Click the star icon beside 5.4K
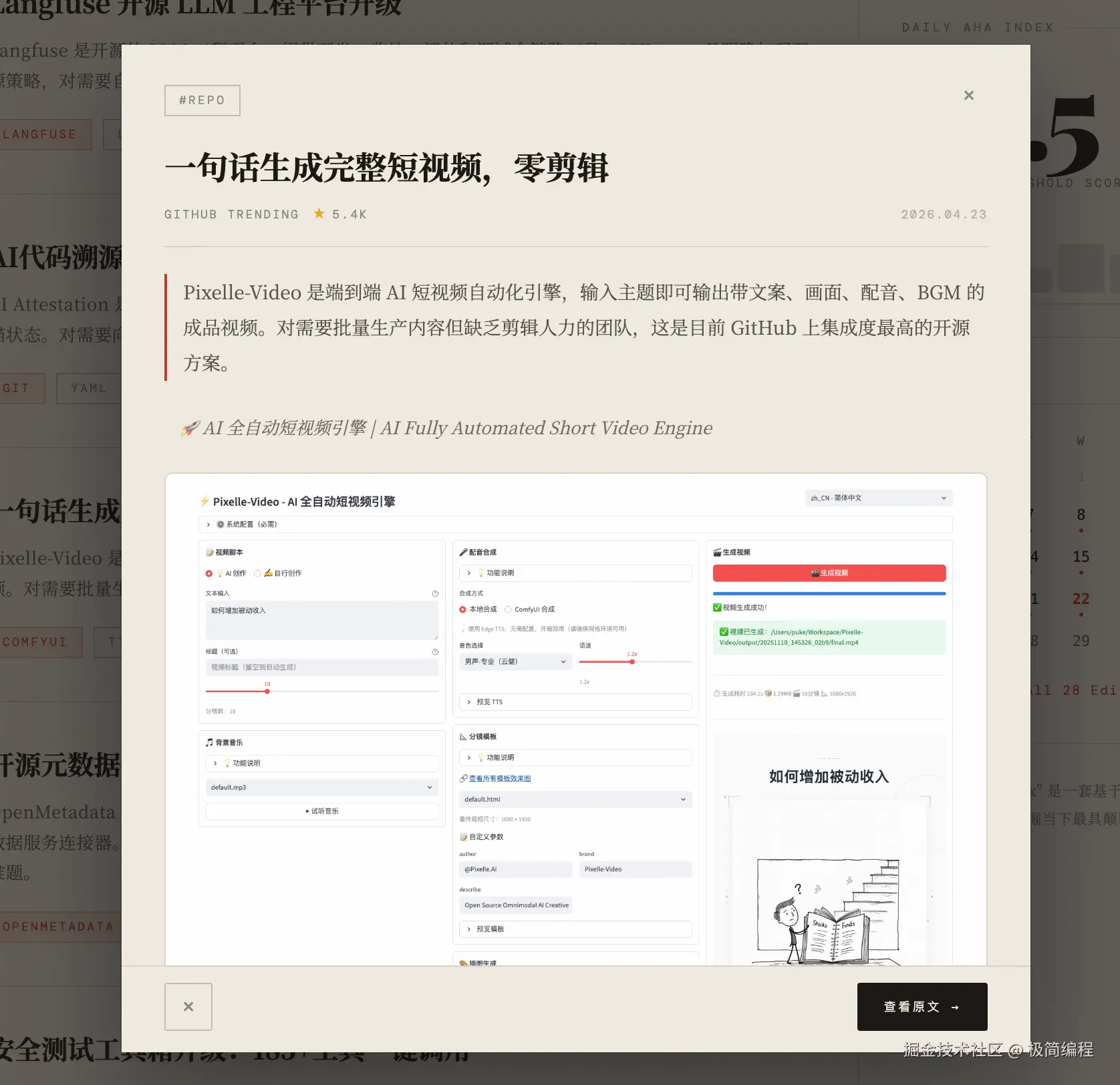This screenshot has width=1120, height=1085. point(319,213)
